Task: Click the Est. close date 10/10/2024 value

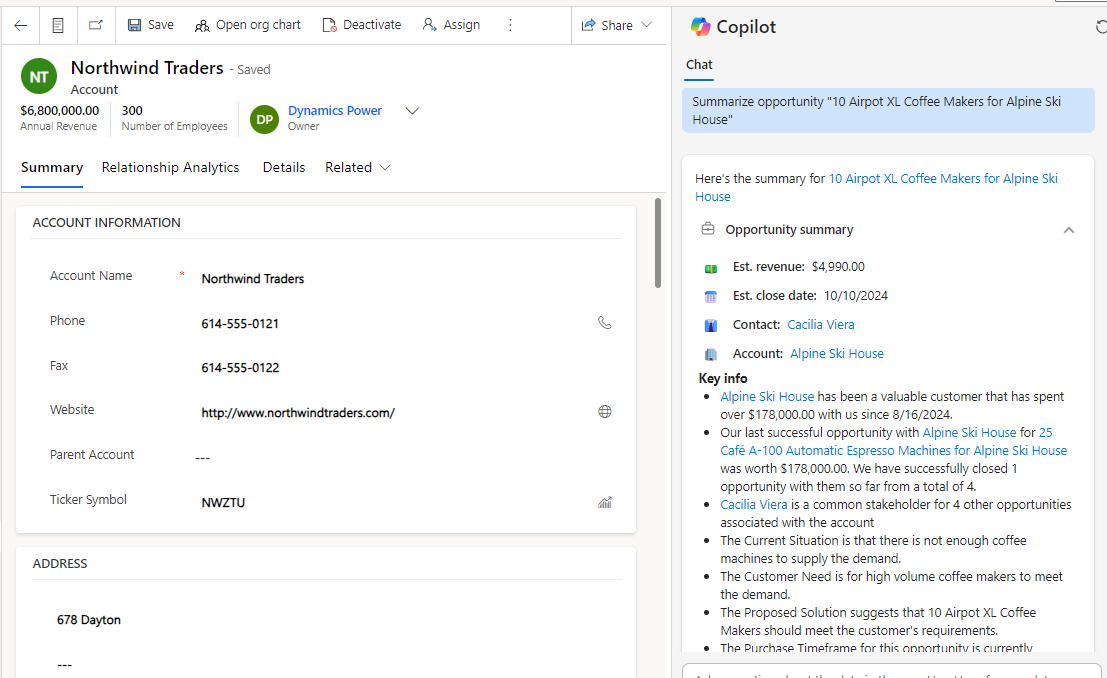Action: click(856, 295)
